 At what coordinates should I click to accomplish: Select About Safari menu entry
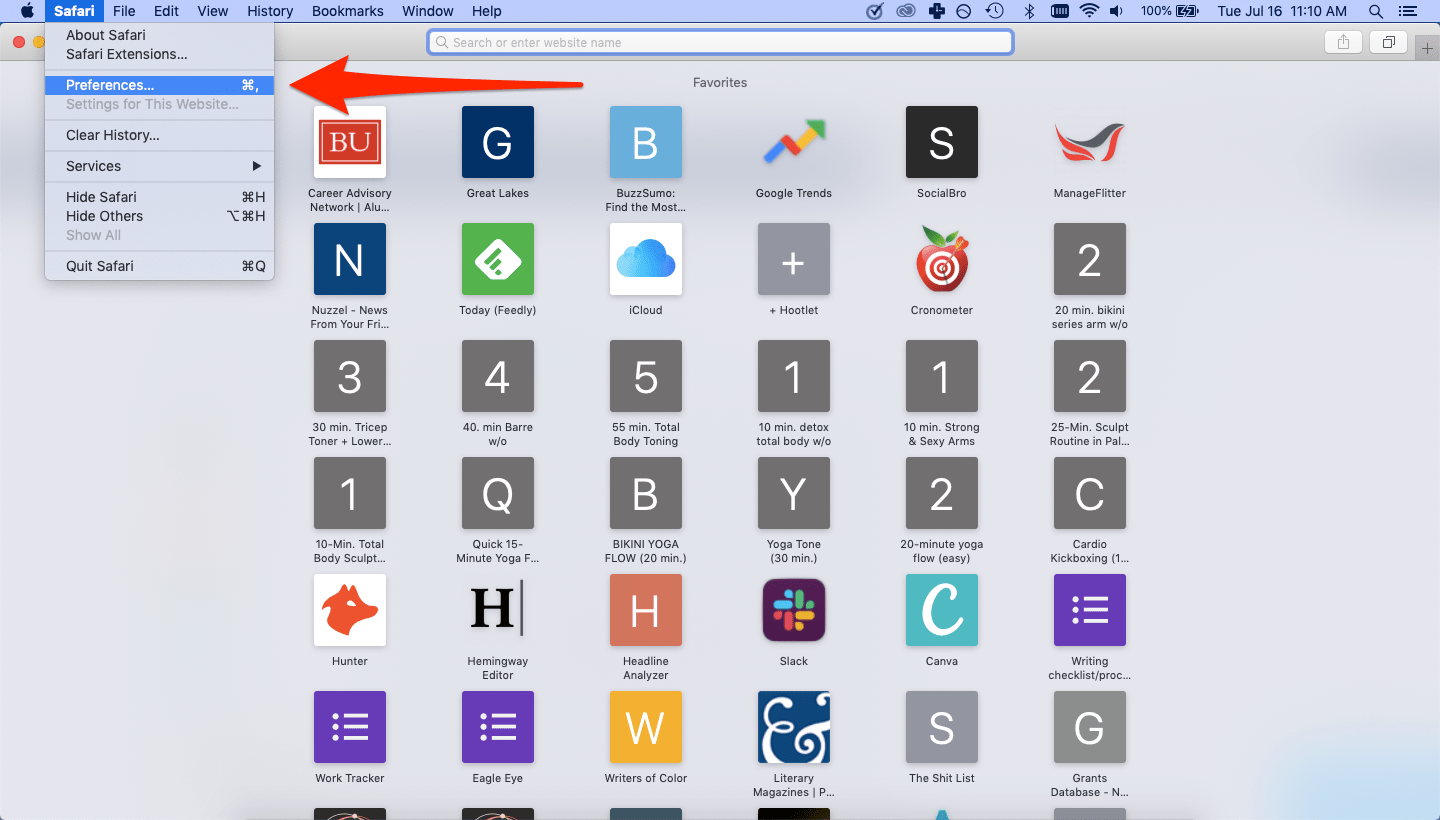click(x=160, y=35)
